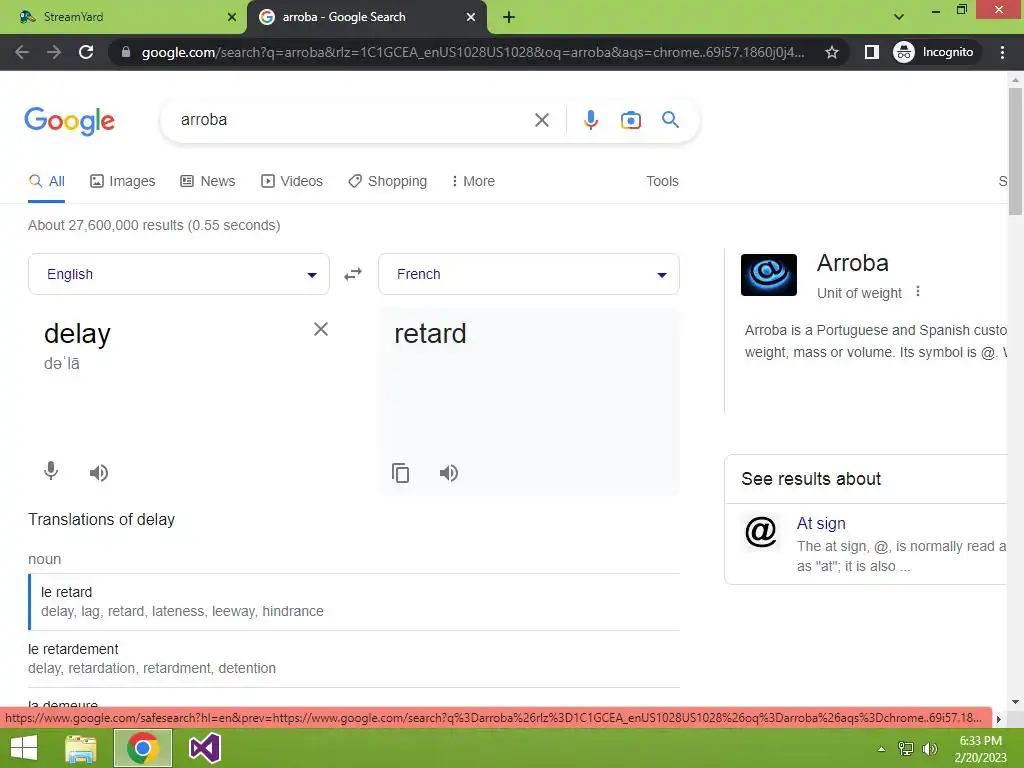Clear the search box text
The image size is (1024, 768).
[x=541, y=120]
